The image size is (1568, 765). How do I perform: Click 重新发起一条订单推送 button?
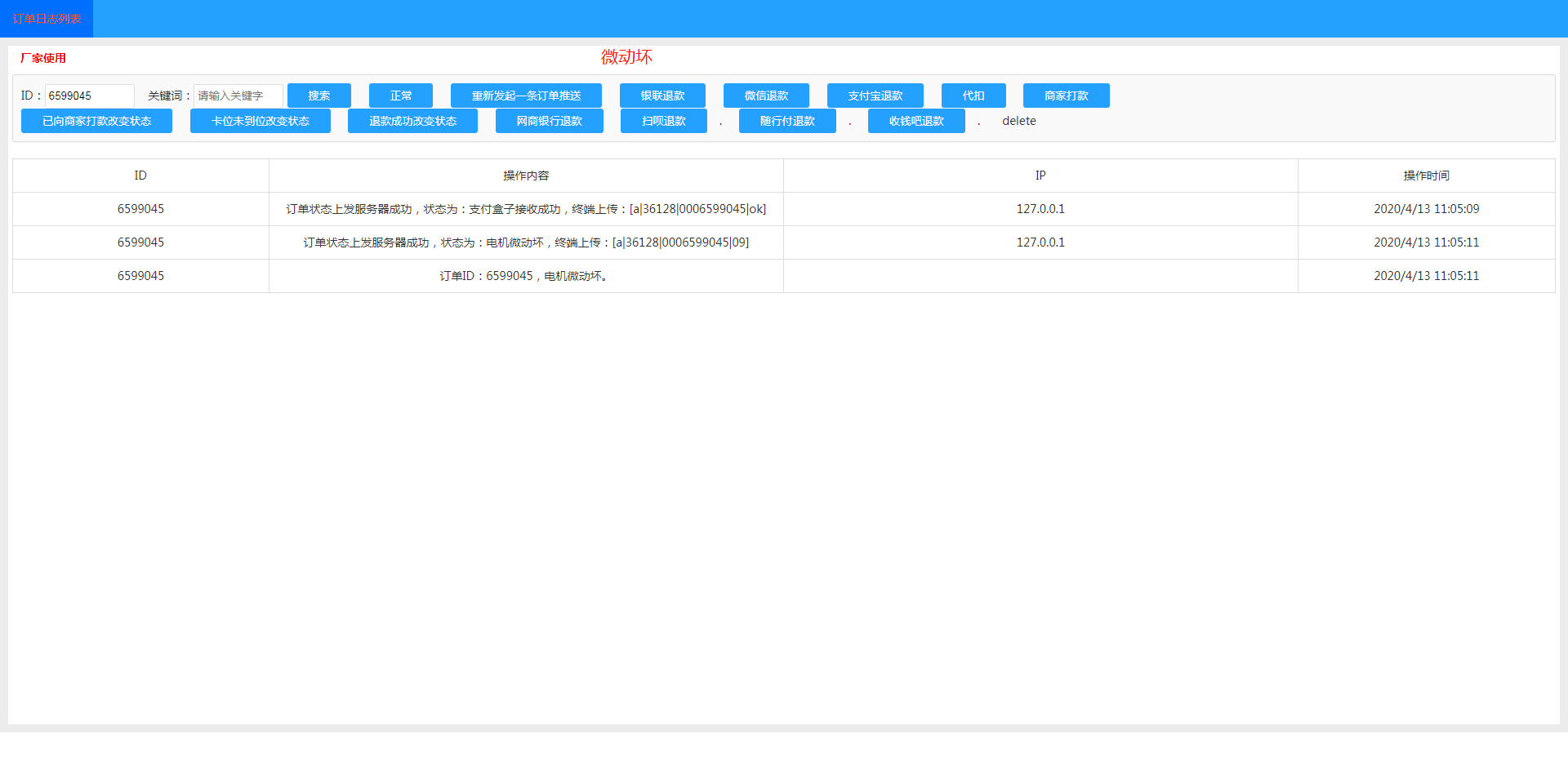pos(526,96)
